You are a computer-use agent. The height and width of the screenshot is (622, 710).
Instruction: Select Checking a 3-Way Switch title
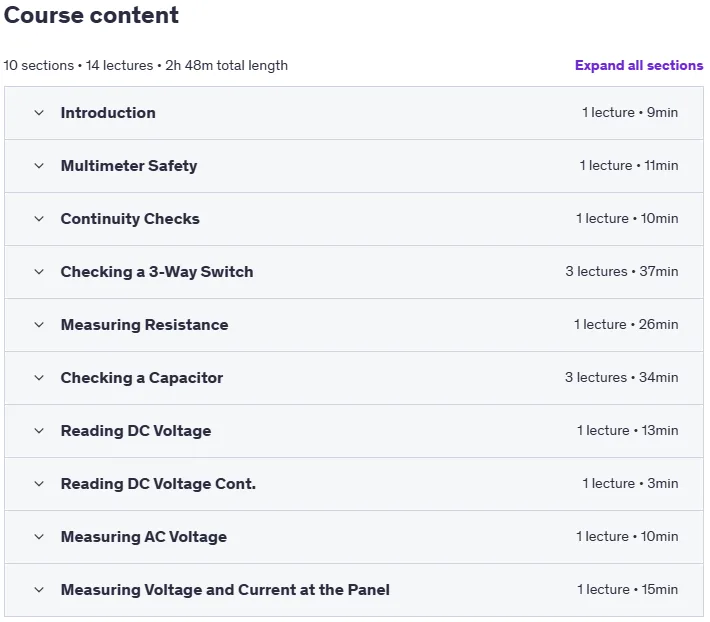tap(157, 272)
